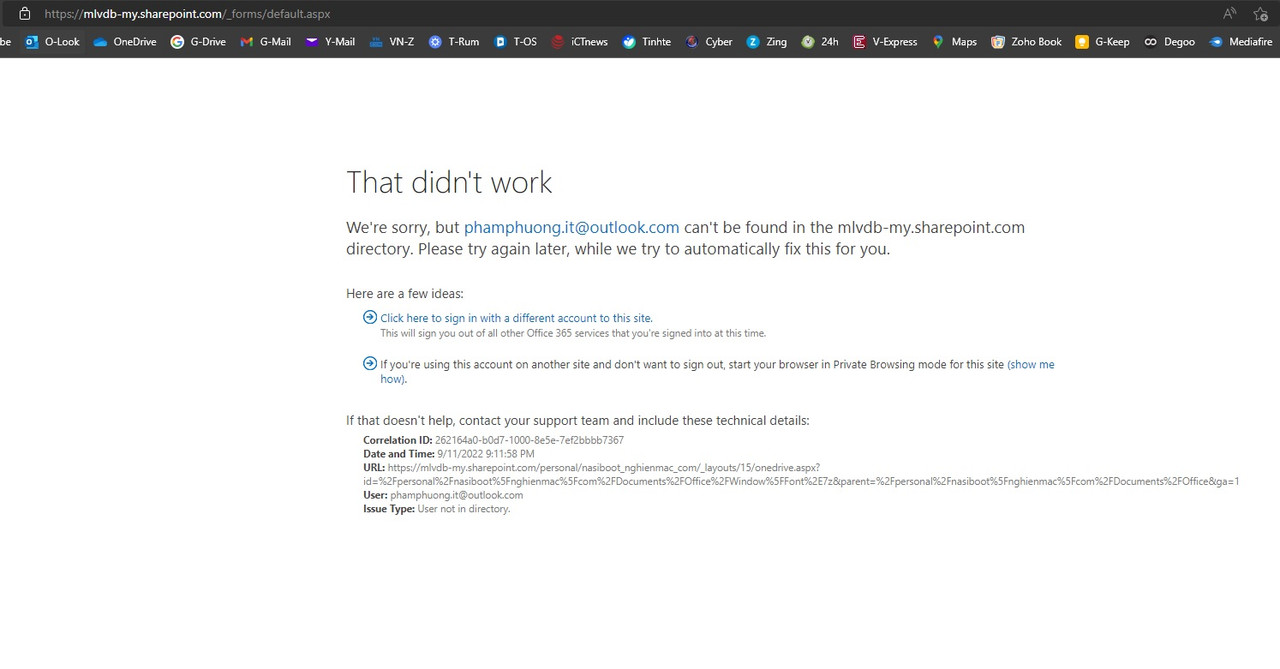Open the Read Aloud icon in address bar
The image size is (1280, 669).
point(1230,14)
